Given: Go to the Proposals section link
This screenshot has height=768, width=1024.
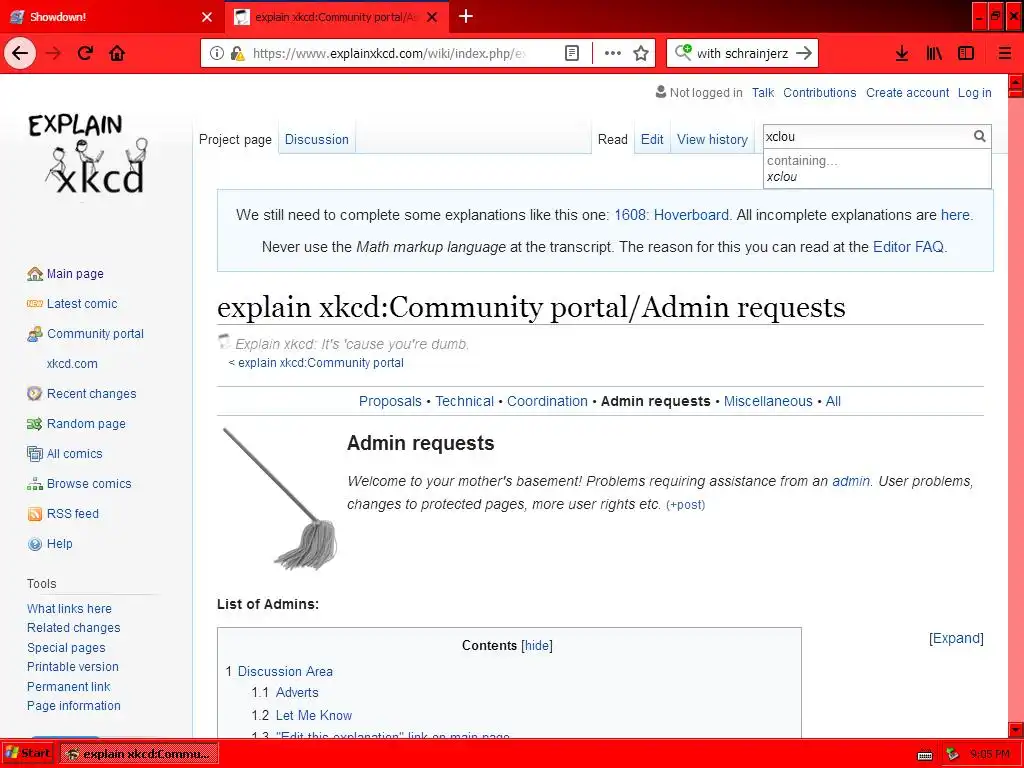Looking at the screenshot, I should tap(390, 401).
